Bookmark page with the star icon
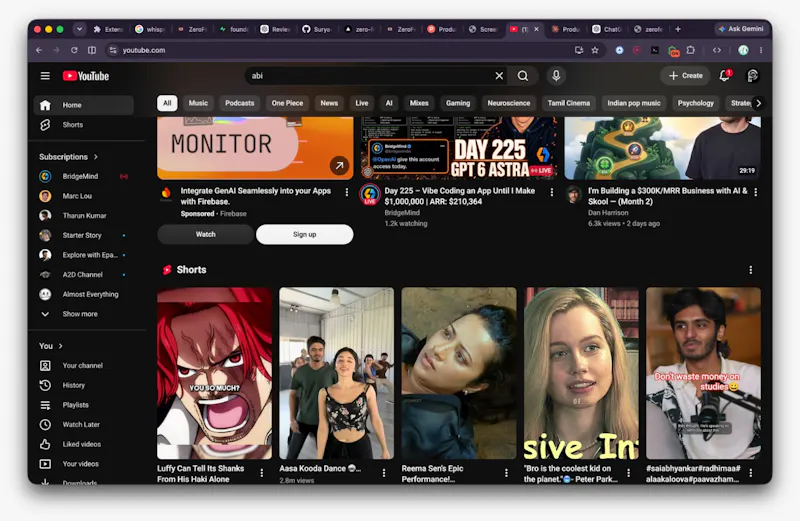This screenshot has height=521, width=800. [595, 50]
